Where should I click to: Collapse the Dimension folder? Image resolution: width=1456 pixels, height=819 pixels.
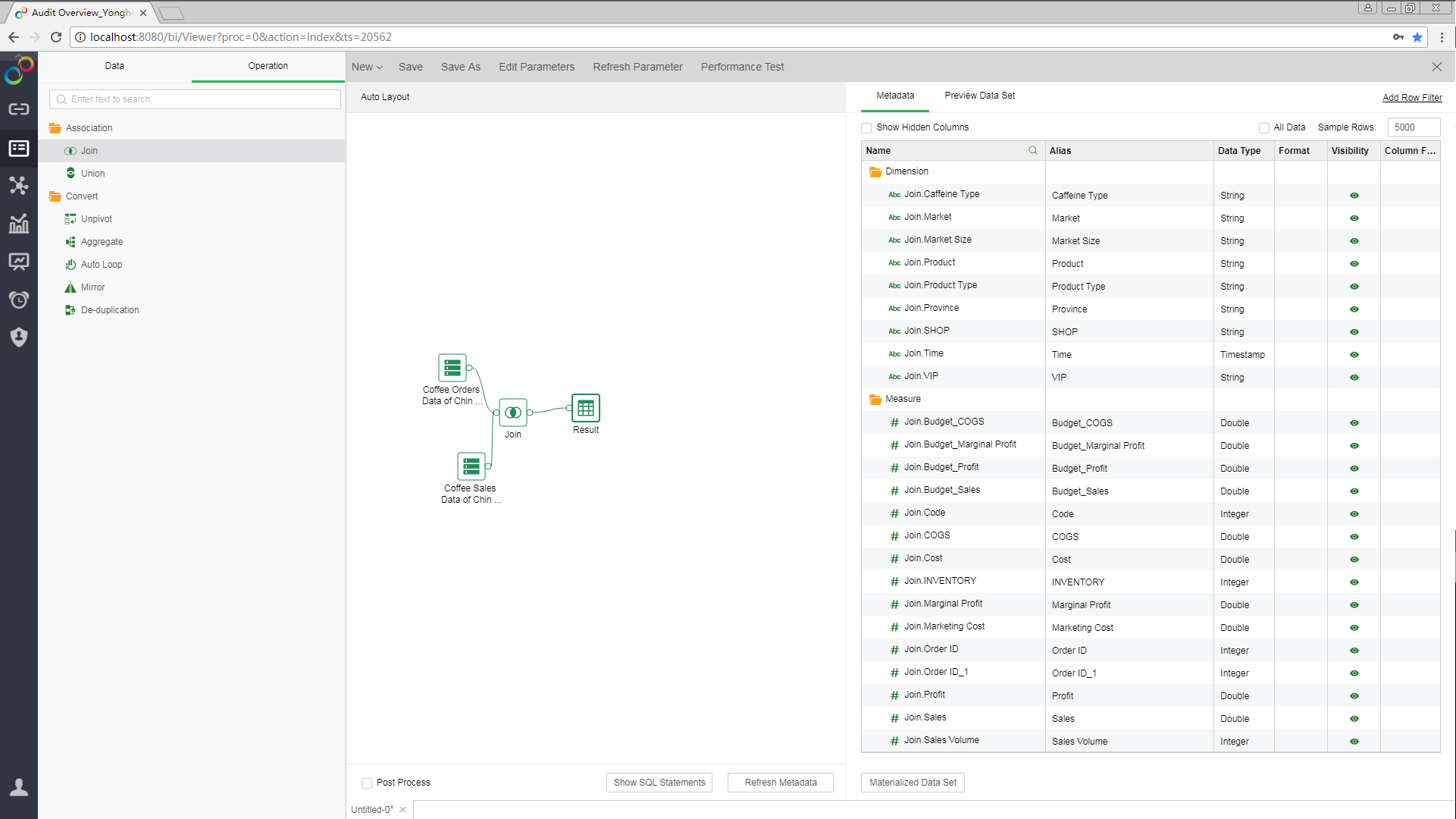(x=875, y=171)
